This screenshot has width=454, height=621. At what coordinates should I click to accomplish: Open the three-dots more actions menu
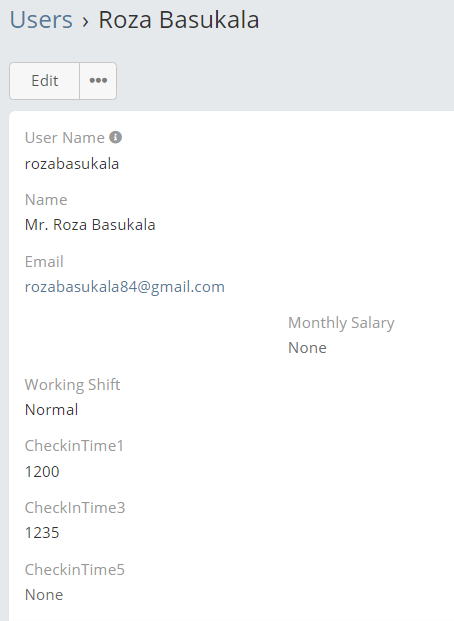(x=98, y=81)
